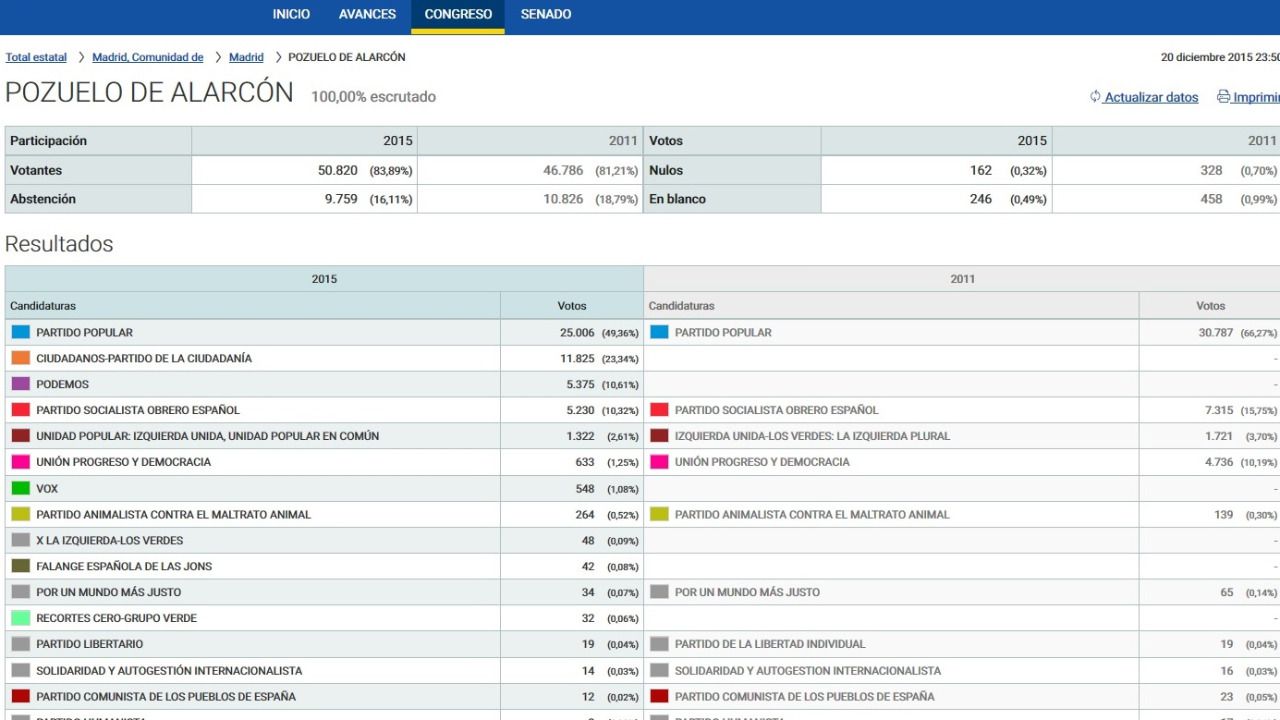Screen dimensions: 1280x720
Task: Click the Podemos purple color swatch
Action: tap(20, 384)
